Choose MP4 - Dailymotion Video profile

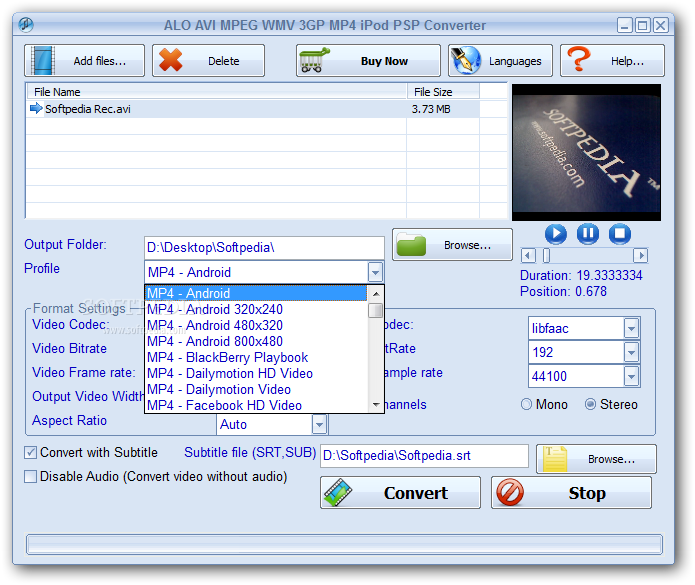[257, 389]
